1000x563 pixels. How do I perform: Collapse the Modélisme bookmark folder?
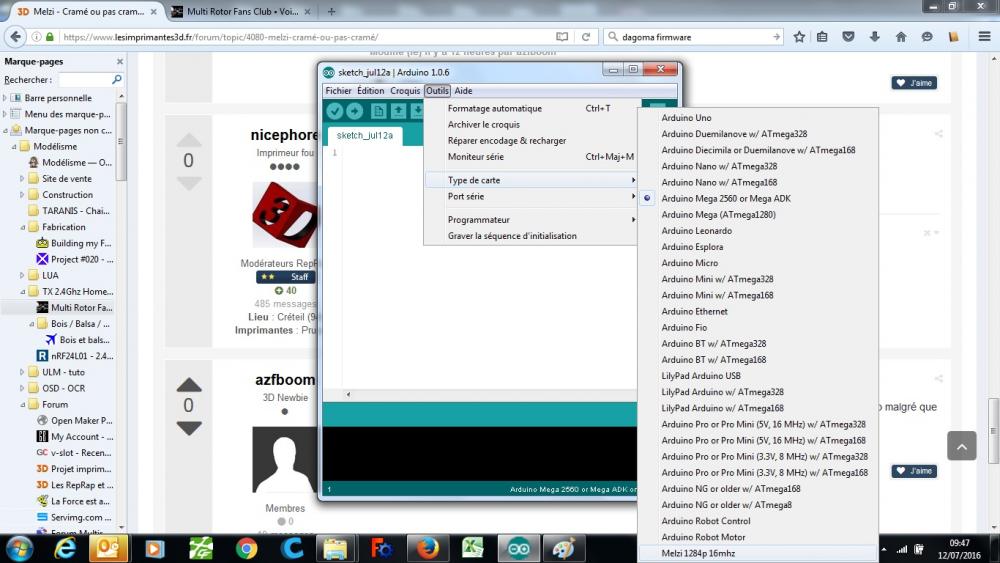point(14,147)
